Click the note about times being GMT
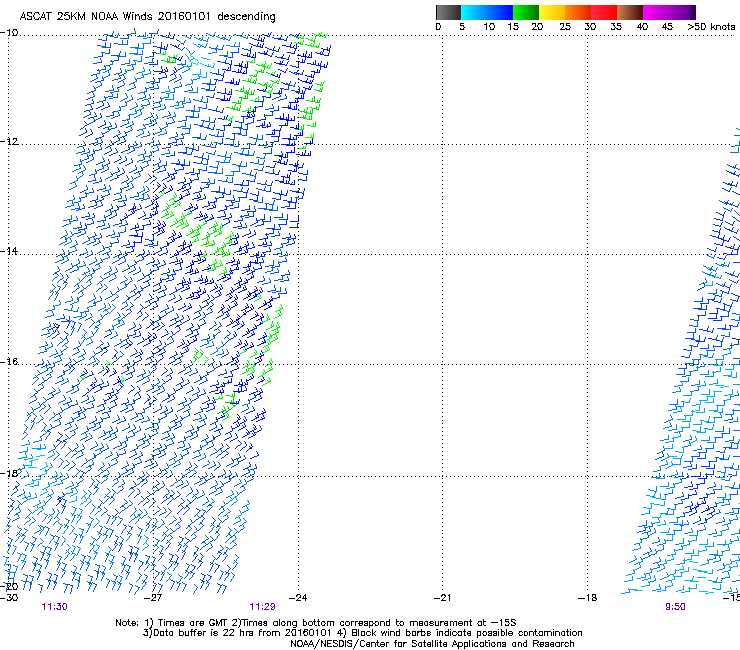Image resolution: width=740 pixels, height=650 pixels. (316, 623)
